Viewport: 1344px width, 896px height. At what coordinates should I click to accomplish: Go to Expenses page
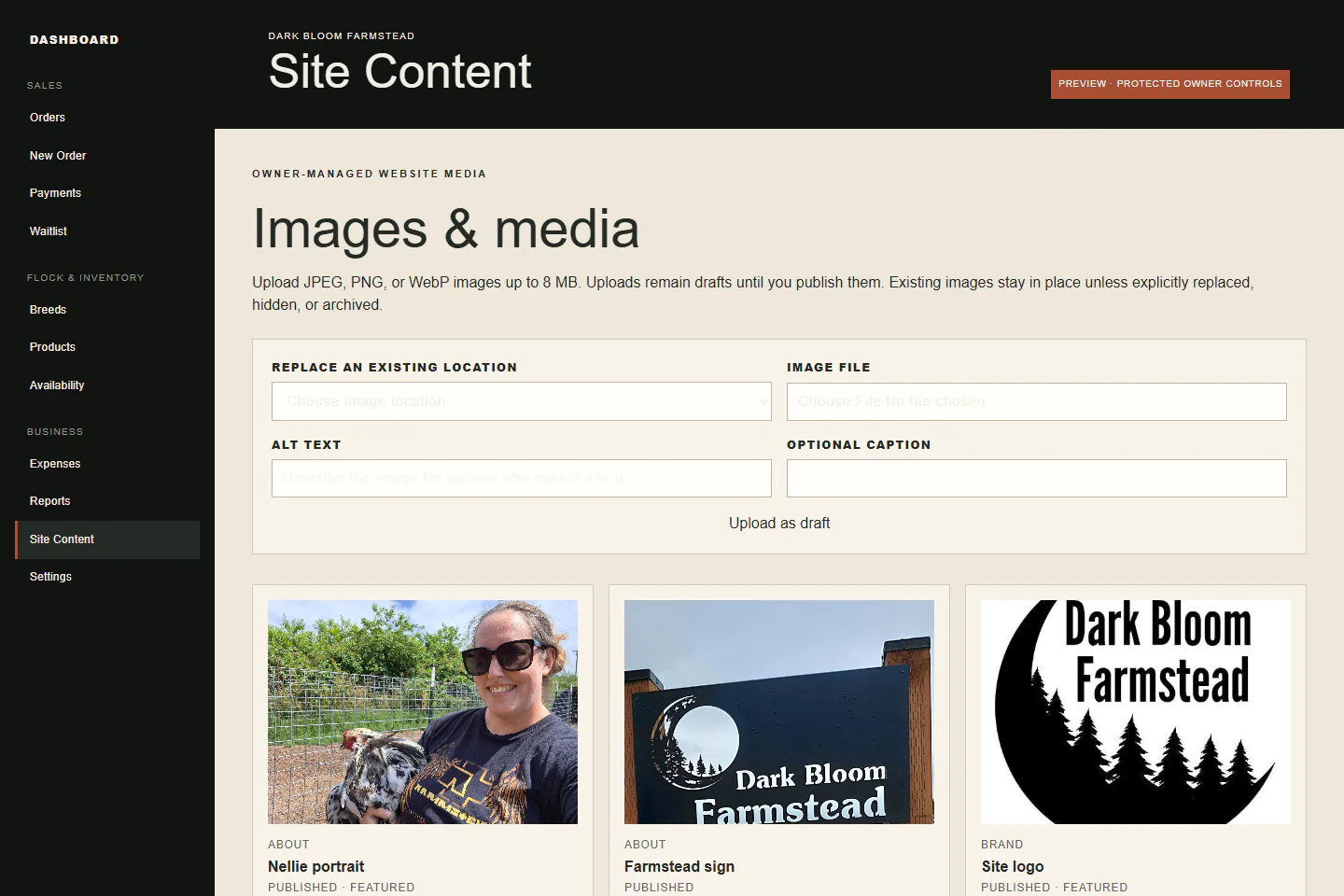click(107, 464)
